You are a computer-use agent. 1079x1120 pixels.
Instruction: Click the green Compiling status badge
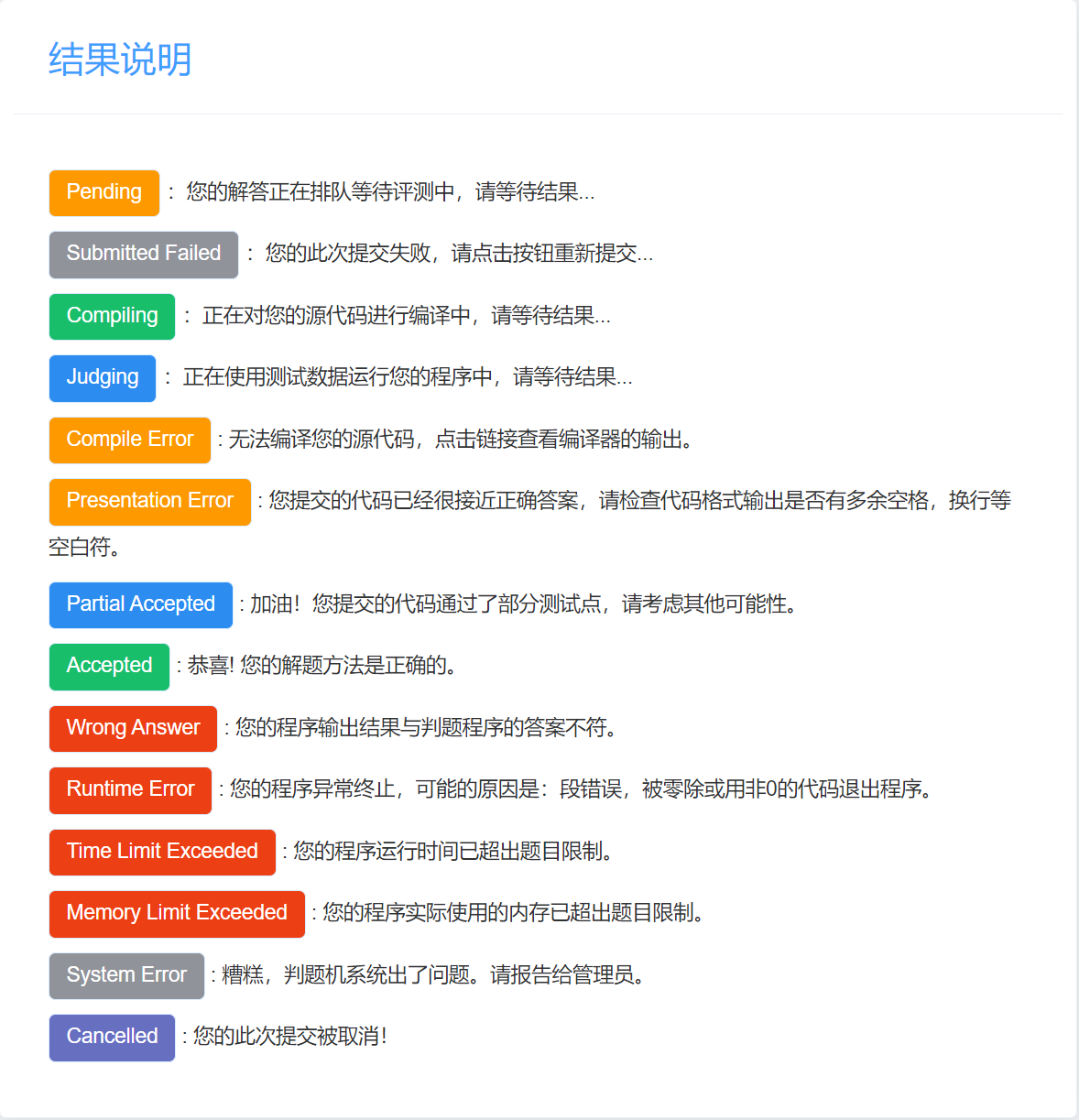click(112, 316)
